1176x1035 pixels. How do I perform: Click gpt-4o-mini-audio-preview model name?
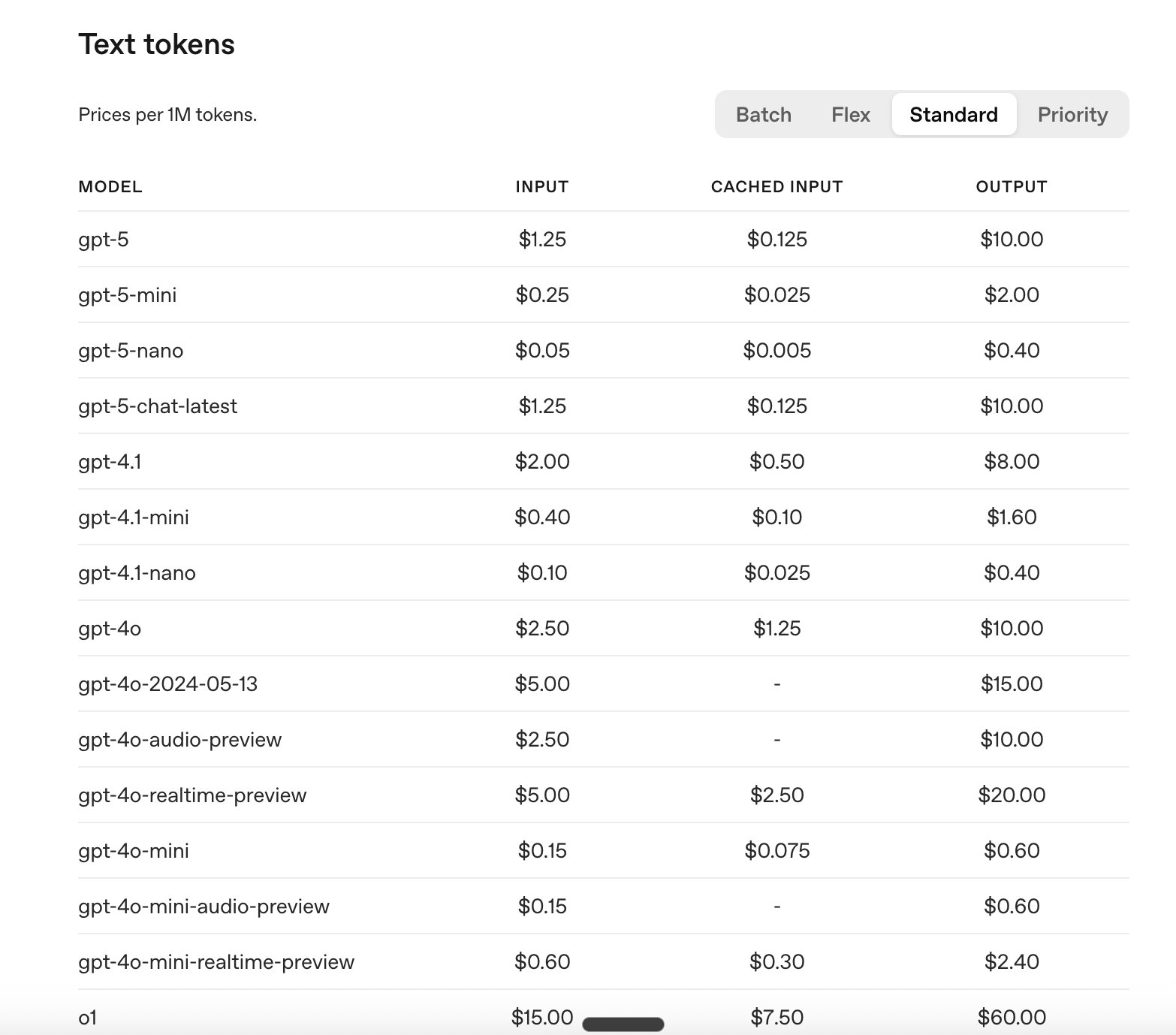coord(204,907)
